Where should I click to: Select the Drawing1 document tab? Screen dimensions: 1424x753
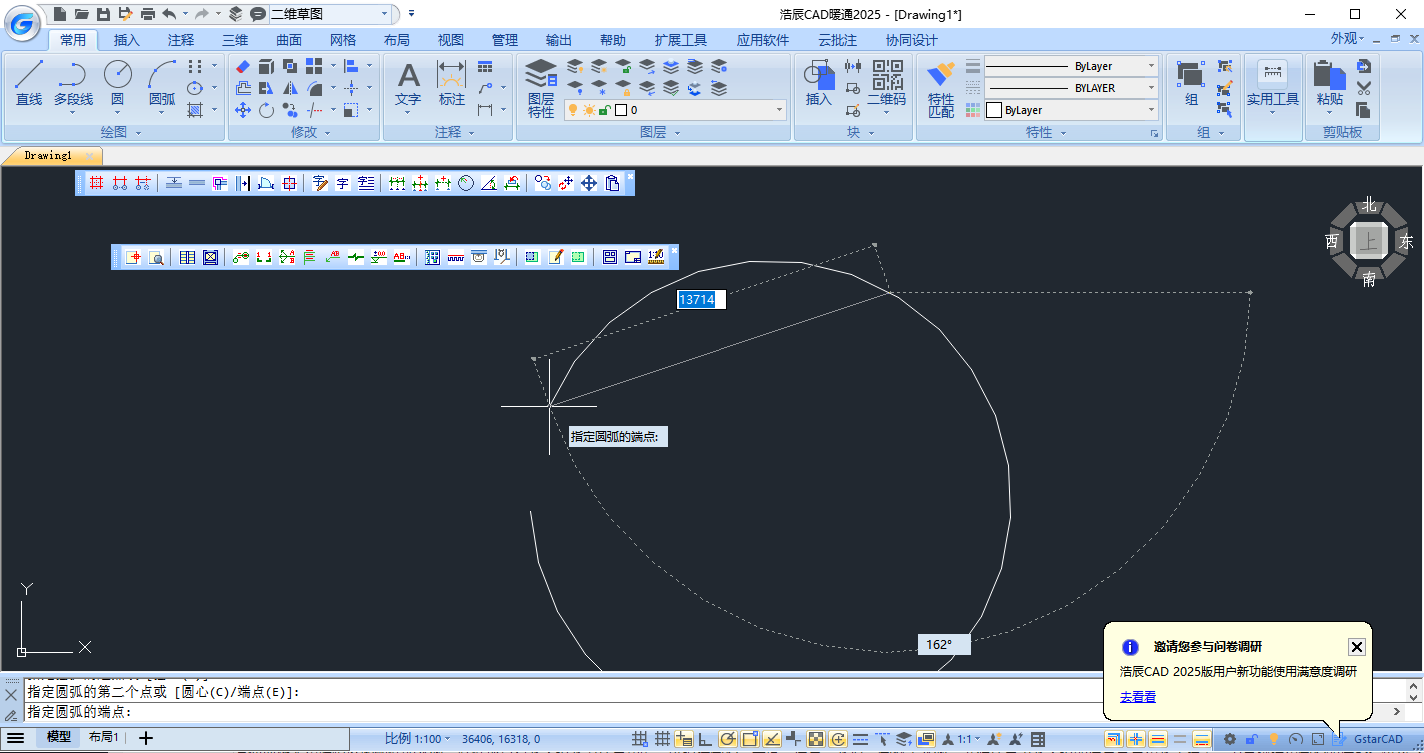pos(49,156)
